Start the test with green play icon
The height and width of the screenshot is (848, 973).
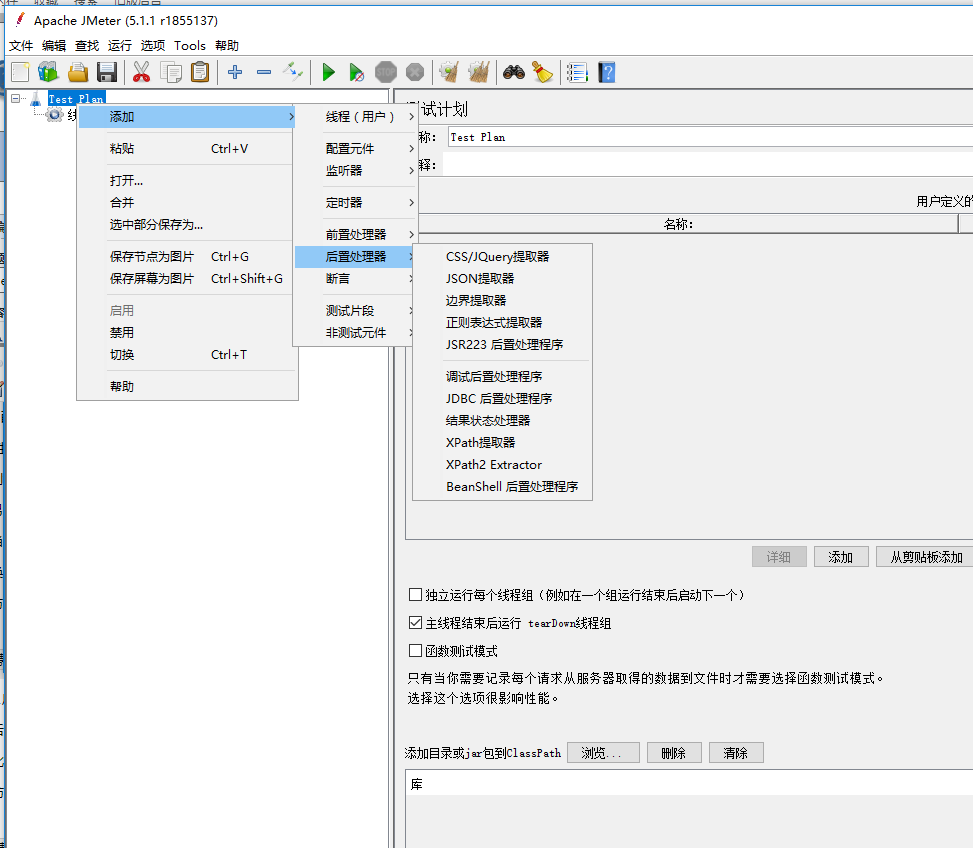(x=328, y=73)
